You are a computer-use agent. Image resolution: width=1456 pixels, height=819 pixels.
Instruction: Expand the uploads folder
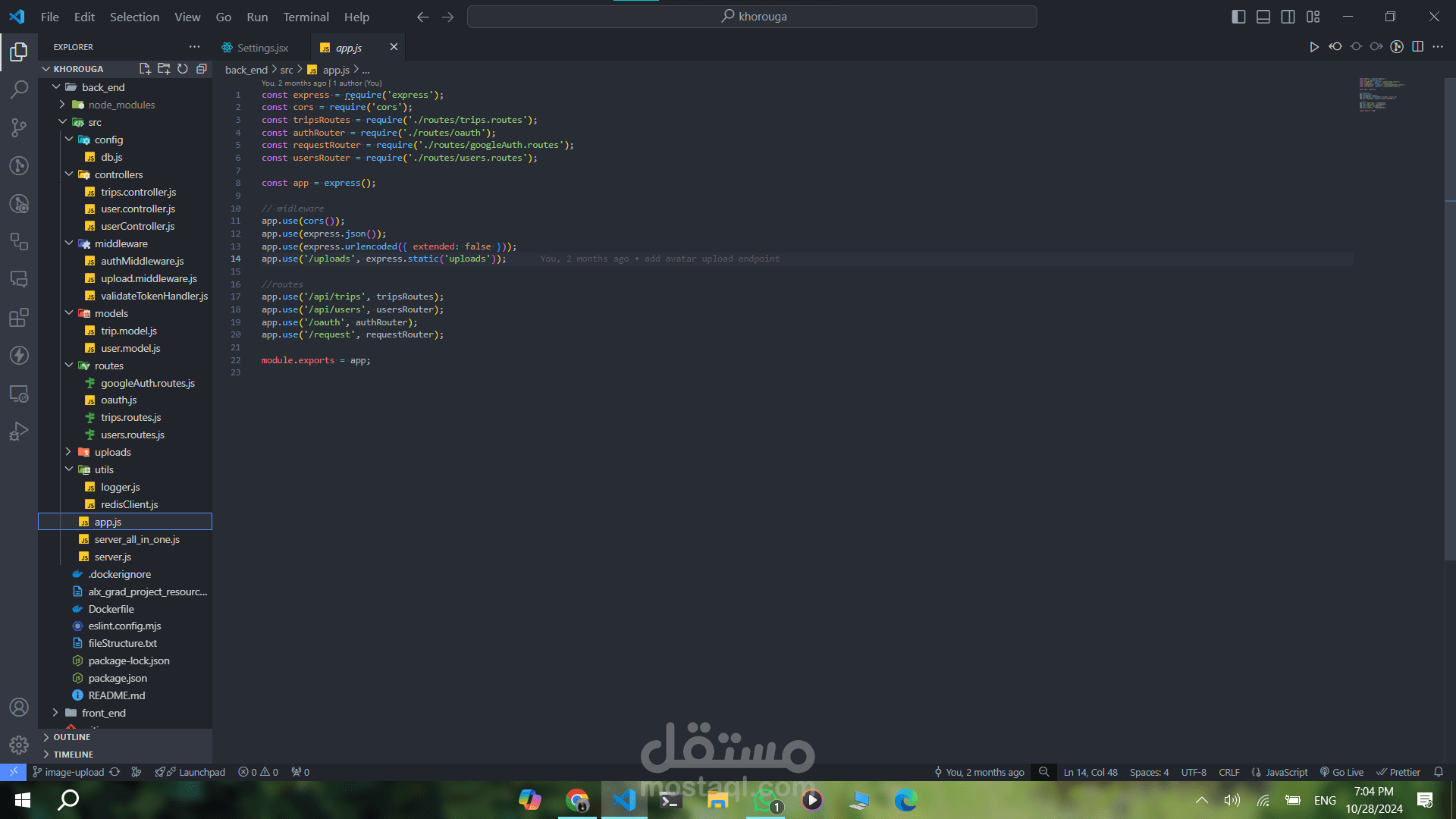[112, 452]
